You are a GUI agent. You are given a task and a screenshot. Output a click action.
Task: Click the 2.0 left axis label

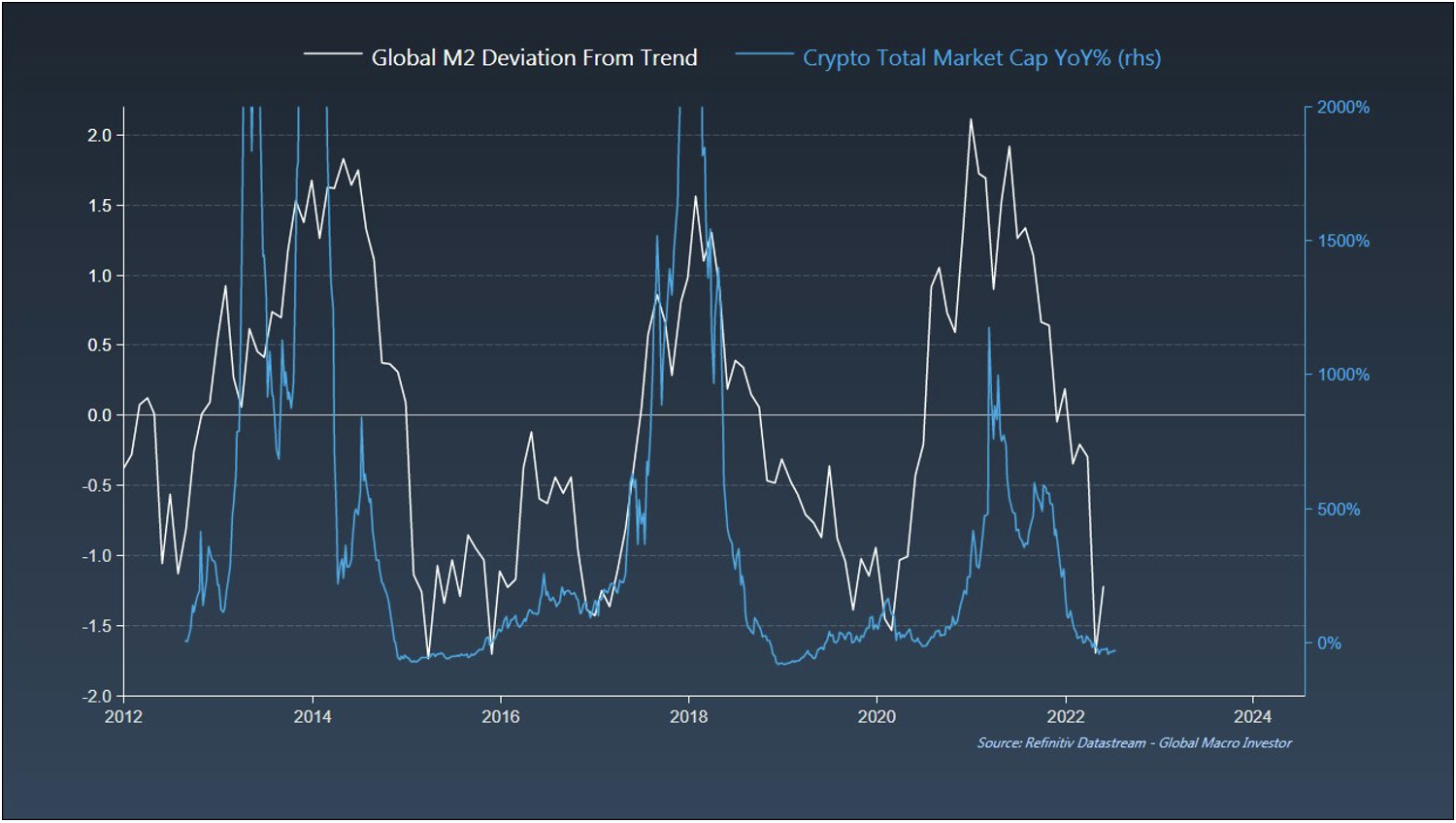[x=99, y=135]
